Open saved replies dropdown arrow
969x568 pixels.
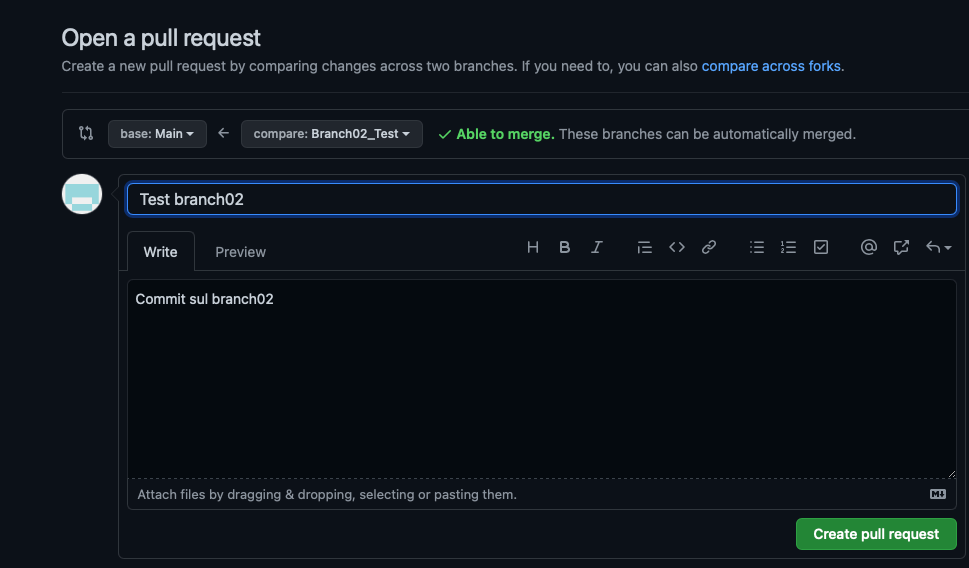tap(938, 247)
